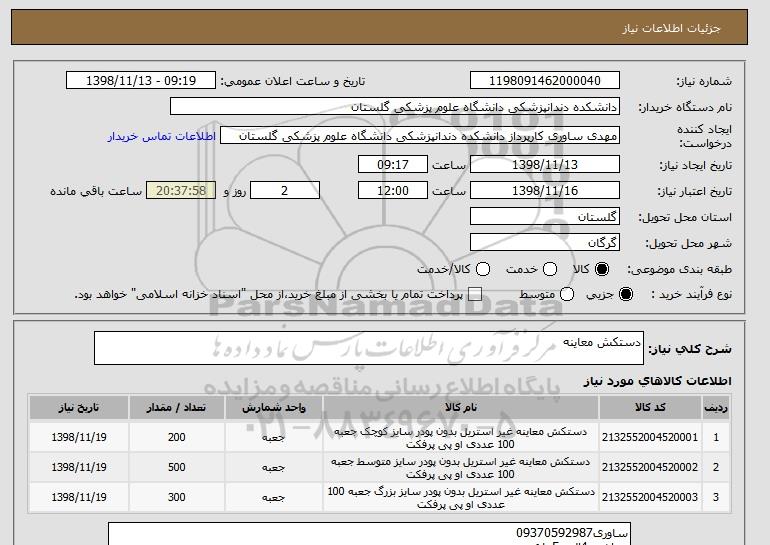The height and width of the screenshot is (545, 770).
Task: Click the countdown timer 20:37:58
Action: (x=181, y=191)
